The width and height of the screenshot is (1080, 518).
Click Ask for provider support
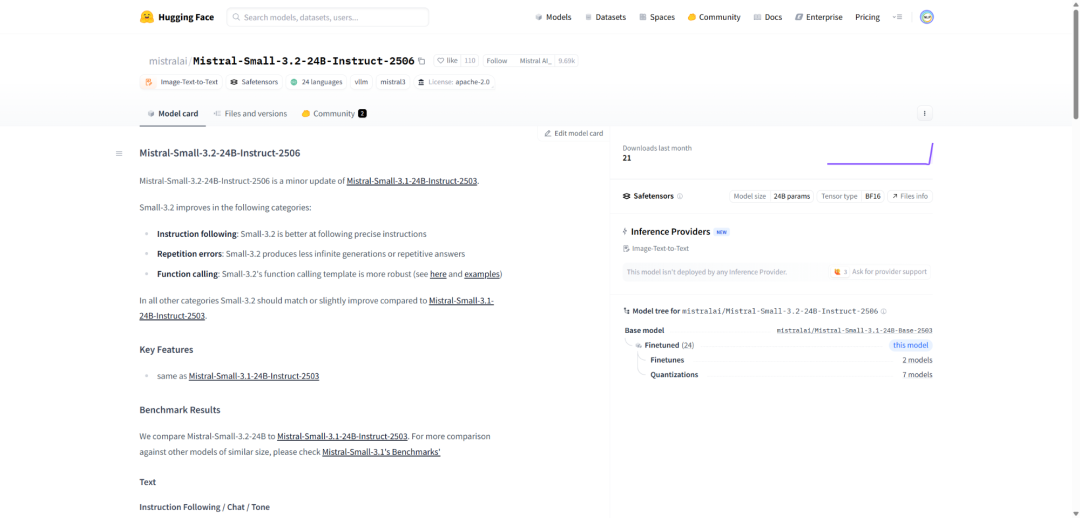coord(880,272)
